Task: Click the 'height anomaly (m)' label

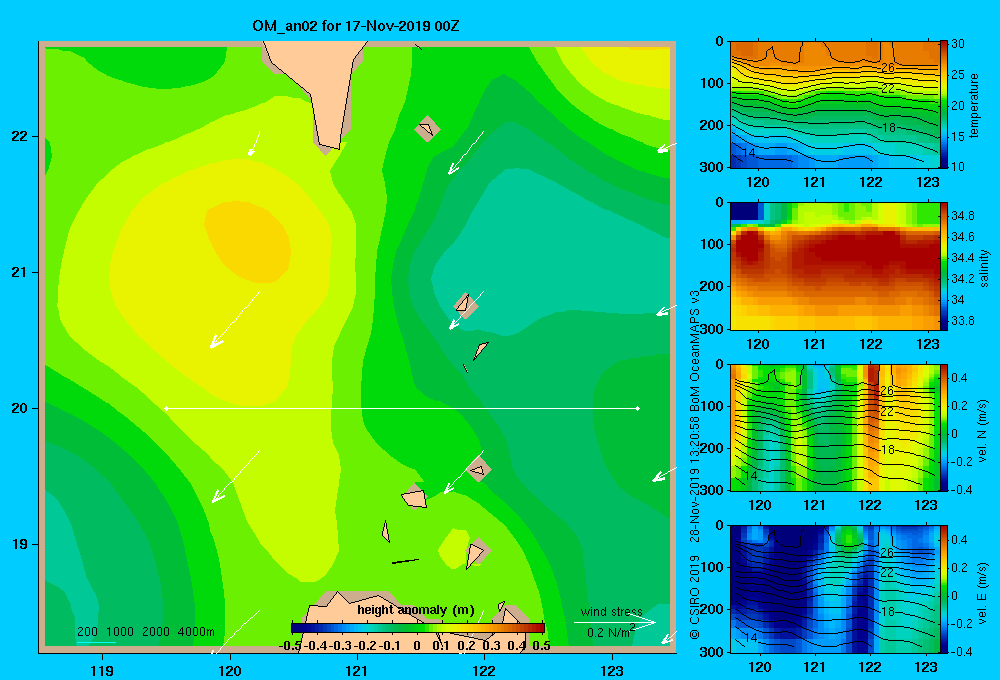Action: pyautogui.click(x=416, y=610)
